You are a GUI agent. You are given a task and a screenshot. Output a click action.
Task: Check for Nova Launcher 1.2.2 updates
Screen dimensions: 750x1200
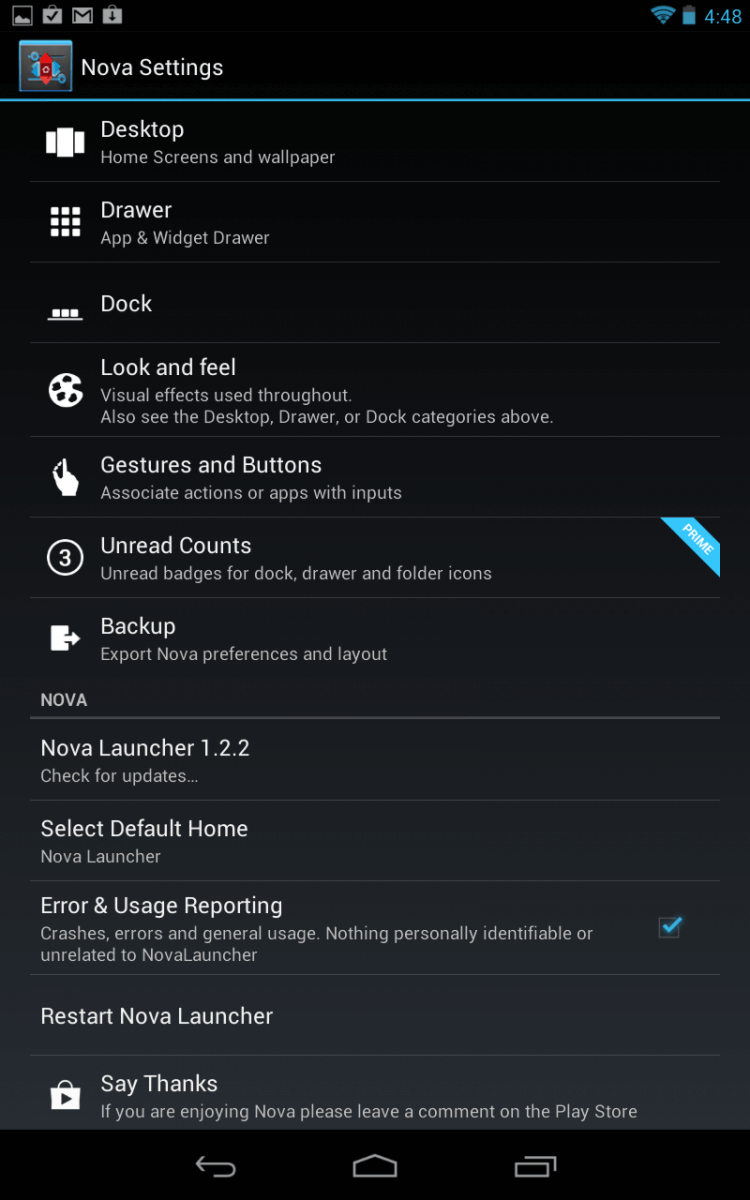375,760
